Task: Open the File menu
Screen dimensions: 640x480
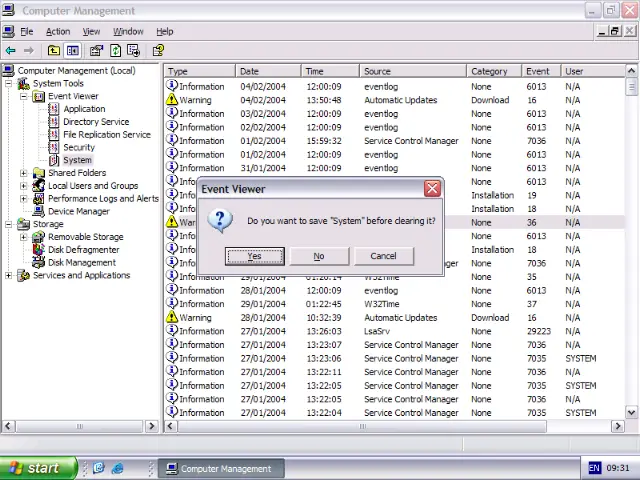Action: (x=27, y=31)
